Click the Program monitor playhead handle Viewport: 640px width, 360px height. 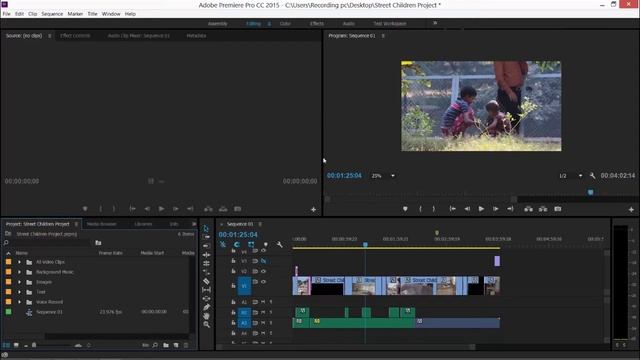click(x=591, y=192)
